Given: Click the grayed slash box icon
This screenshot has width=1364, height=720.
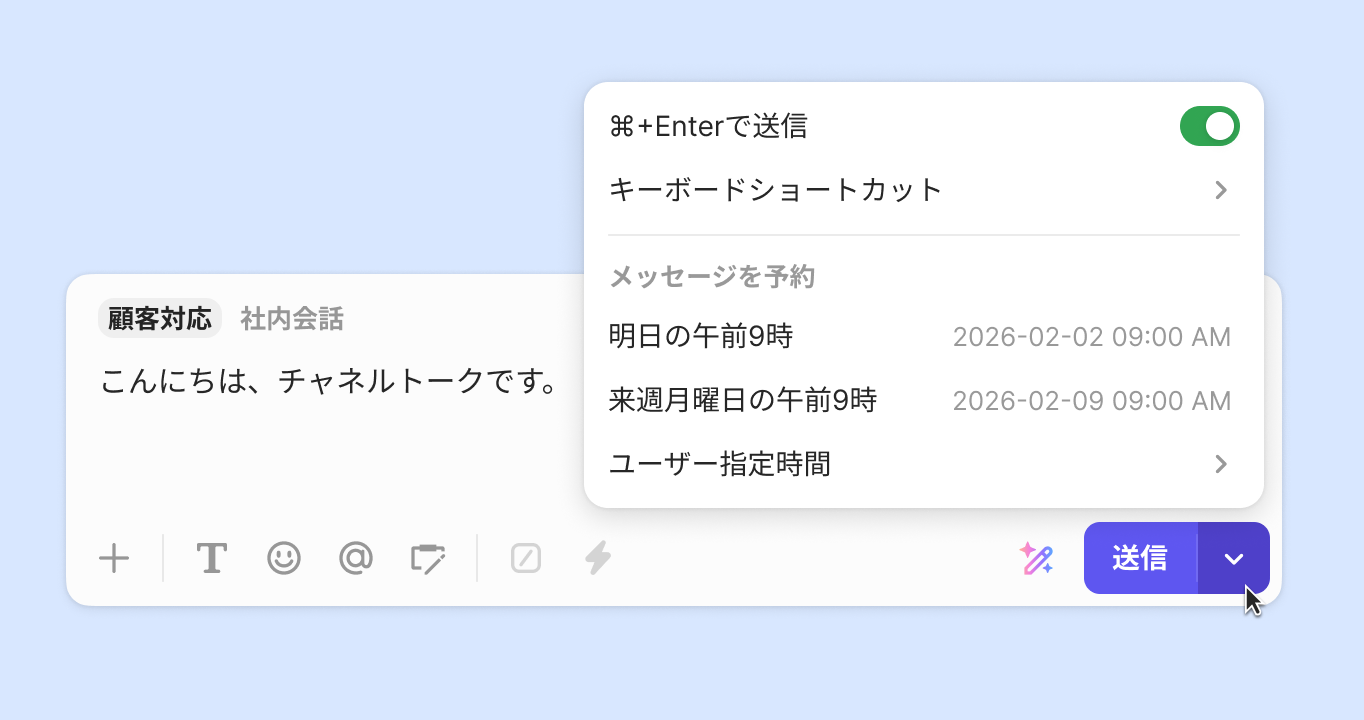Looking at the screenshot, I should point(526,558).
